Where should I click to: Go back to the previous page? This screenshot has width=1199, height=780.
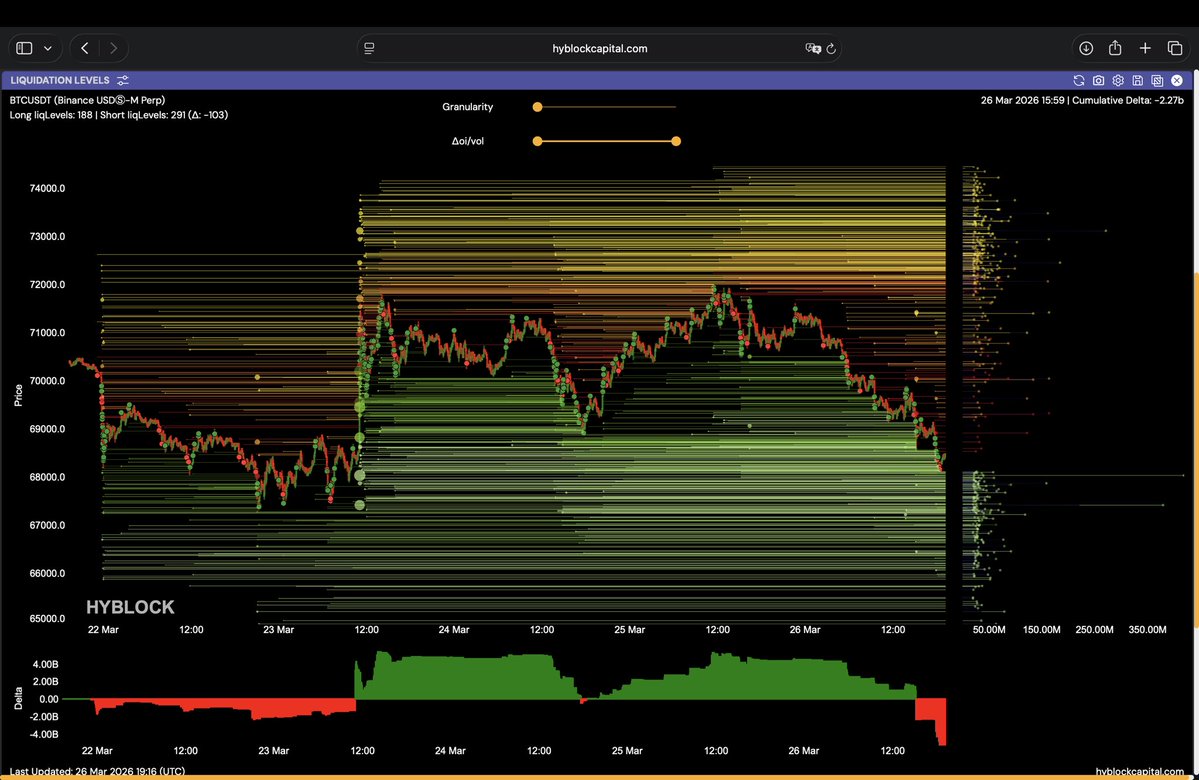[85, 48]
